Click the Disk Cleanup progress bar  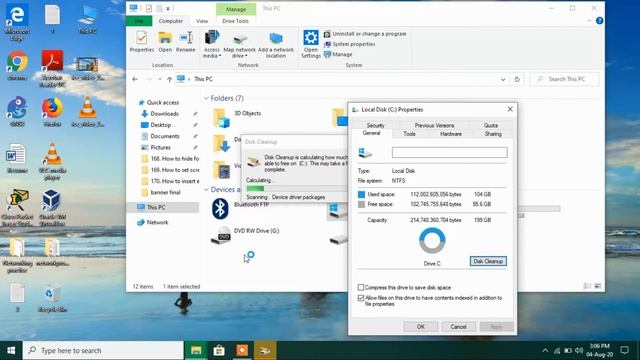[x=297, y=189]
